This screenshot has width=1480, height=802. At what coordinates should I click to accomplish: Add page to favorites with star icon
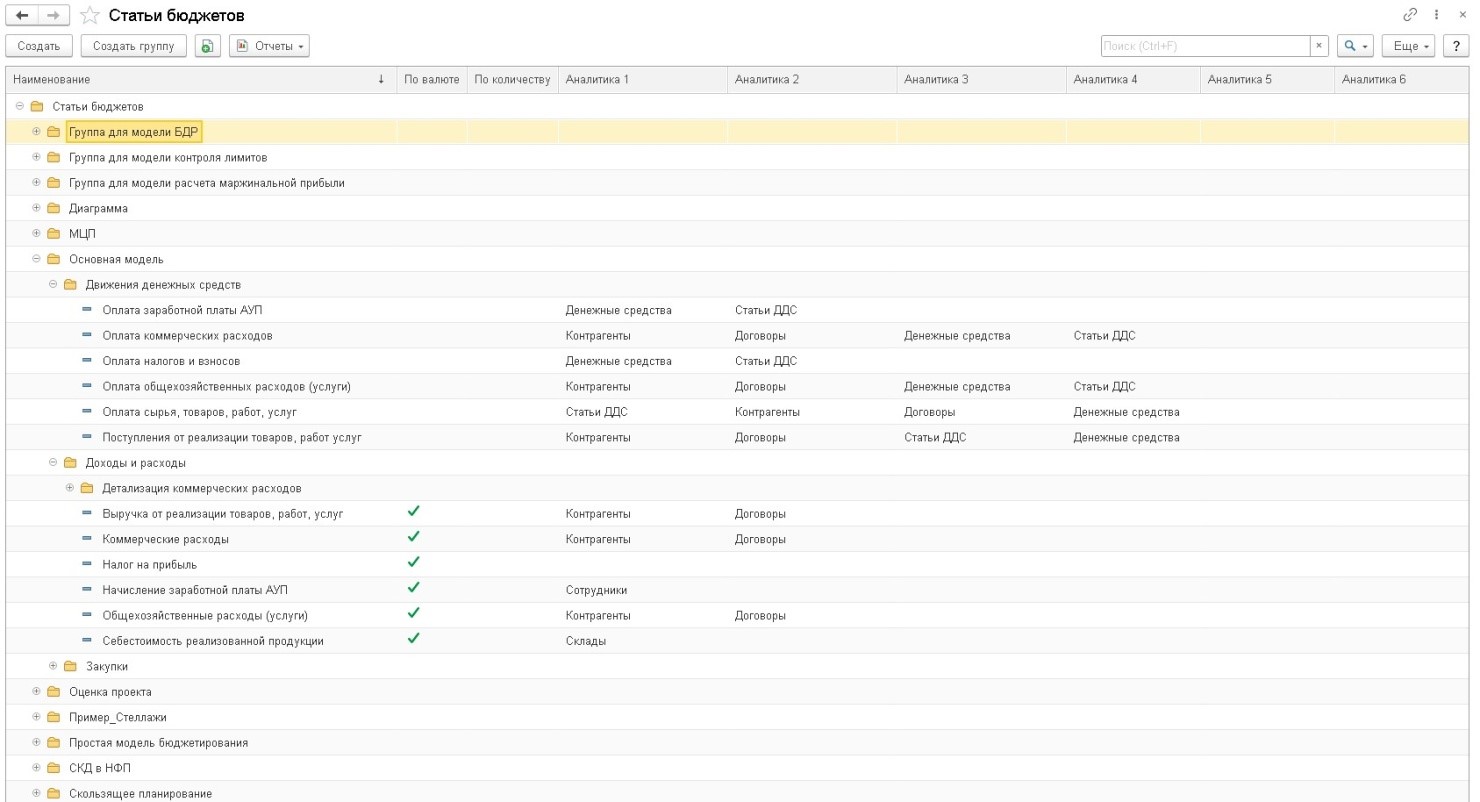click(88, 16)
